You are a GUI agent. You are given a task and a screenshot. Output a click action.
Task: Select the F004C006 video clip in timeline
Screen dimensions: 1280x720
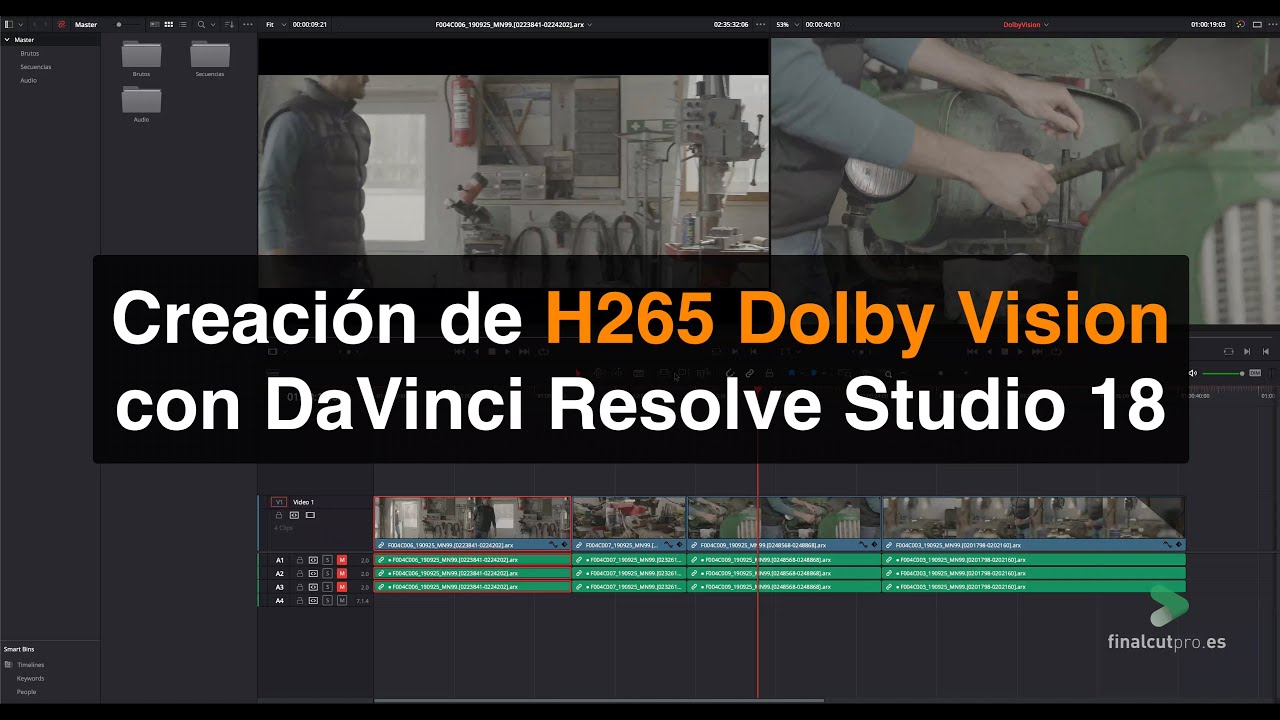(x=472, y=524)
